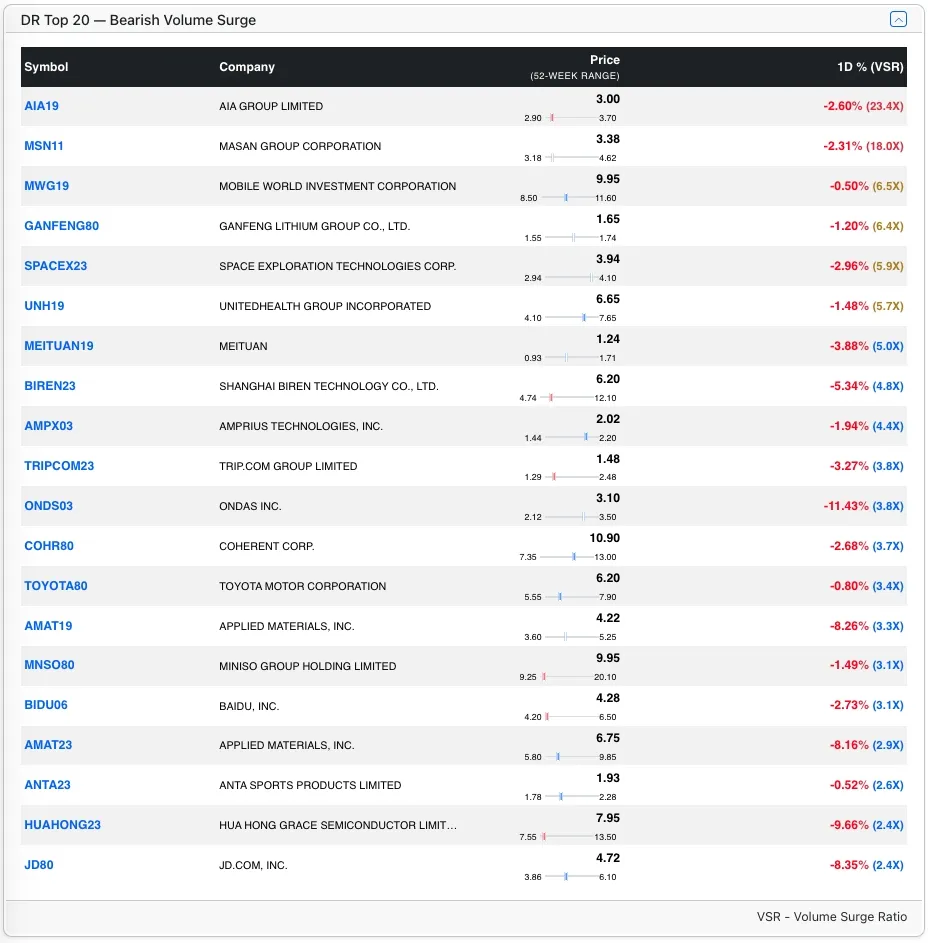This screenshot has height=943, width=928.
Task: Select MASAN GROUP CORPORATION company name
Action: tap(300, 146)
